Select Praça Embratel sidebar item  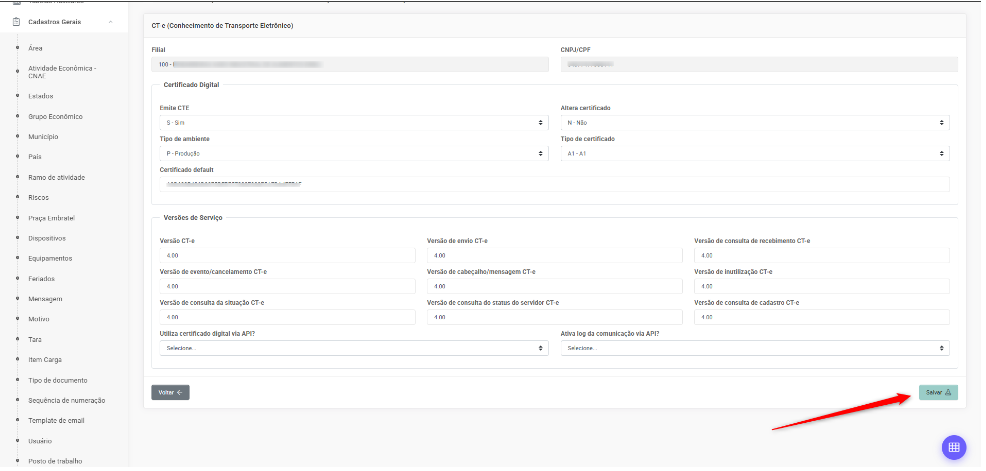tap(52, 219)
